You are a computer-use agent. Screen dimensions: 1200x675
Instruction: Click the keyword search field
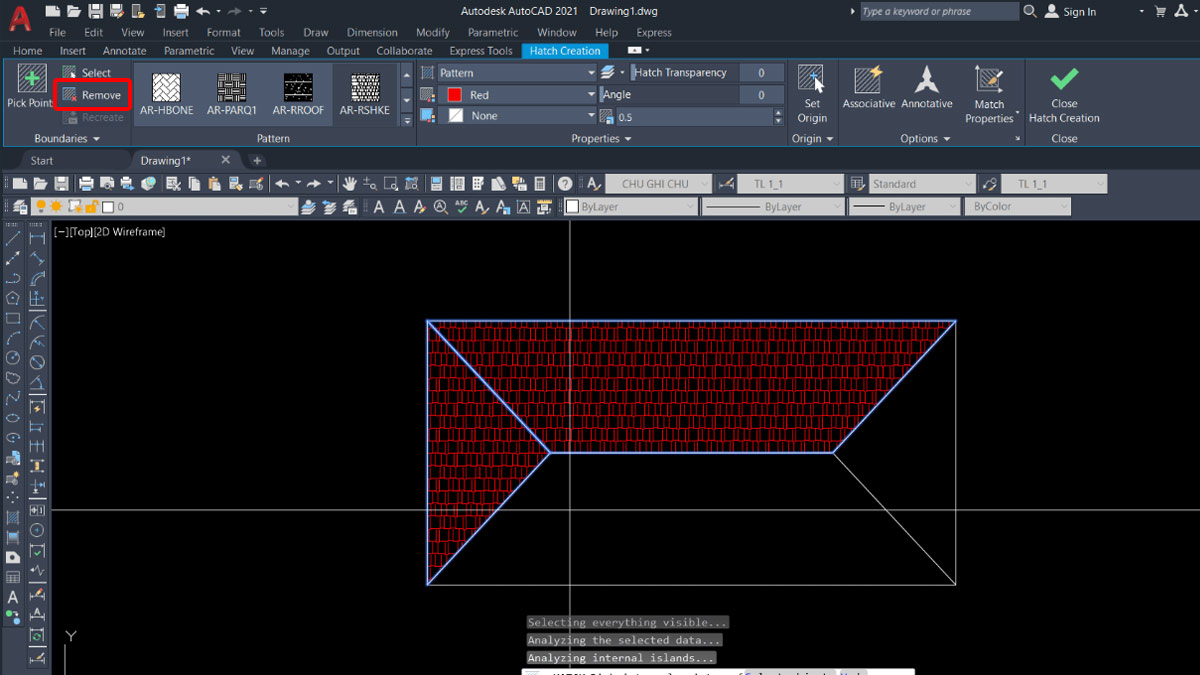tap(938, 12)
